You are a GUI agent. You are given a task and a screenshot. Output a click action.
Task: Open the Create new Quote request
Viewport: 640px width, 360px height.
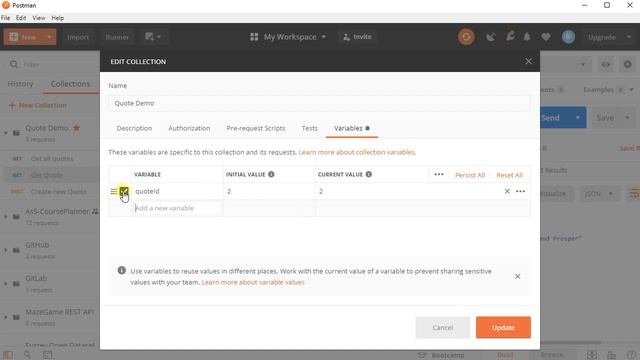[58, 192]
